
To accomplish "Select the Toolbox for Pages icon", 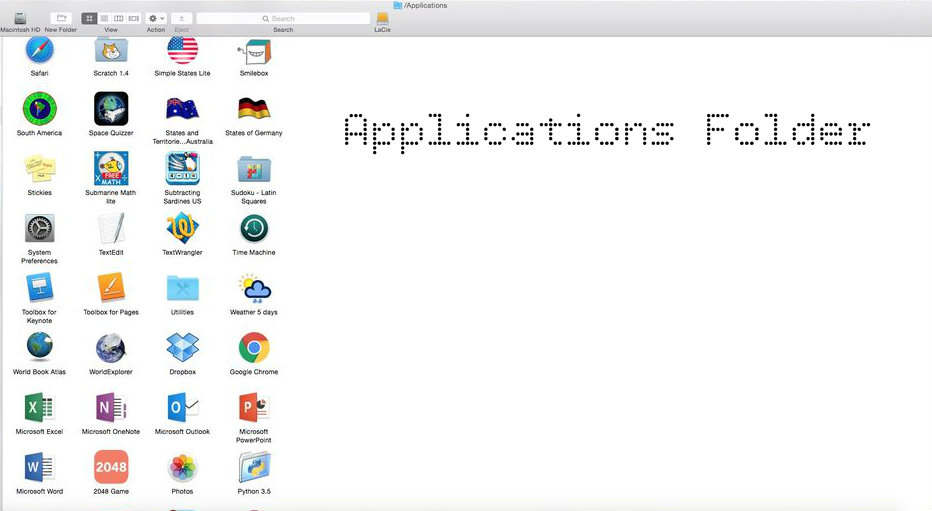I will [x=111, y=288].
